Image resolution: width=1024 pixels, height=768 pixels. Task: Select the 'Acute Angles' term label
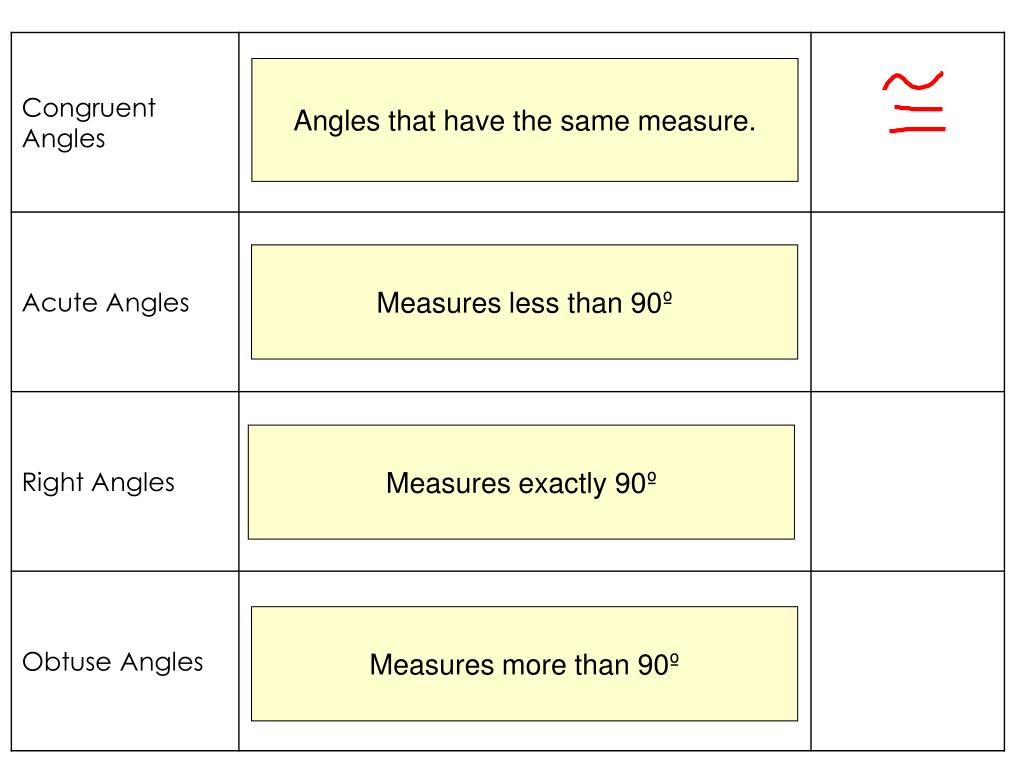click(x=106, y=303)
